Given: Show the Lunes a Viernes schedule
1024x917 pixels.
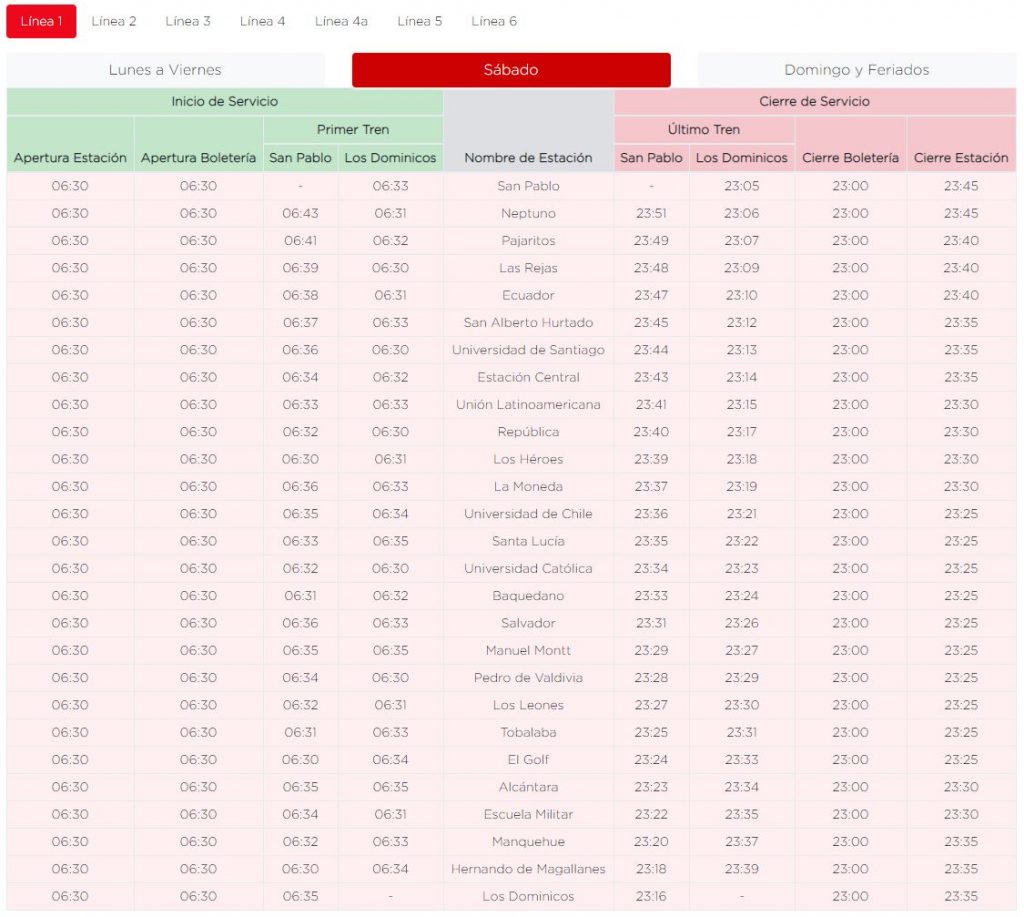Looking at the screenshot, I should click(x=165, y=70).
